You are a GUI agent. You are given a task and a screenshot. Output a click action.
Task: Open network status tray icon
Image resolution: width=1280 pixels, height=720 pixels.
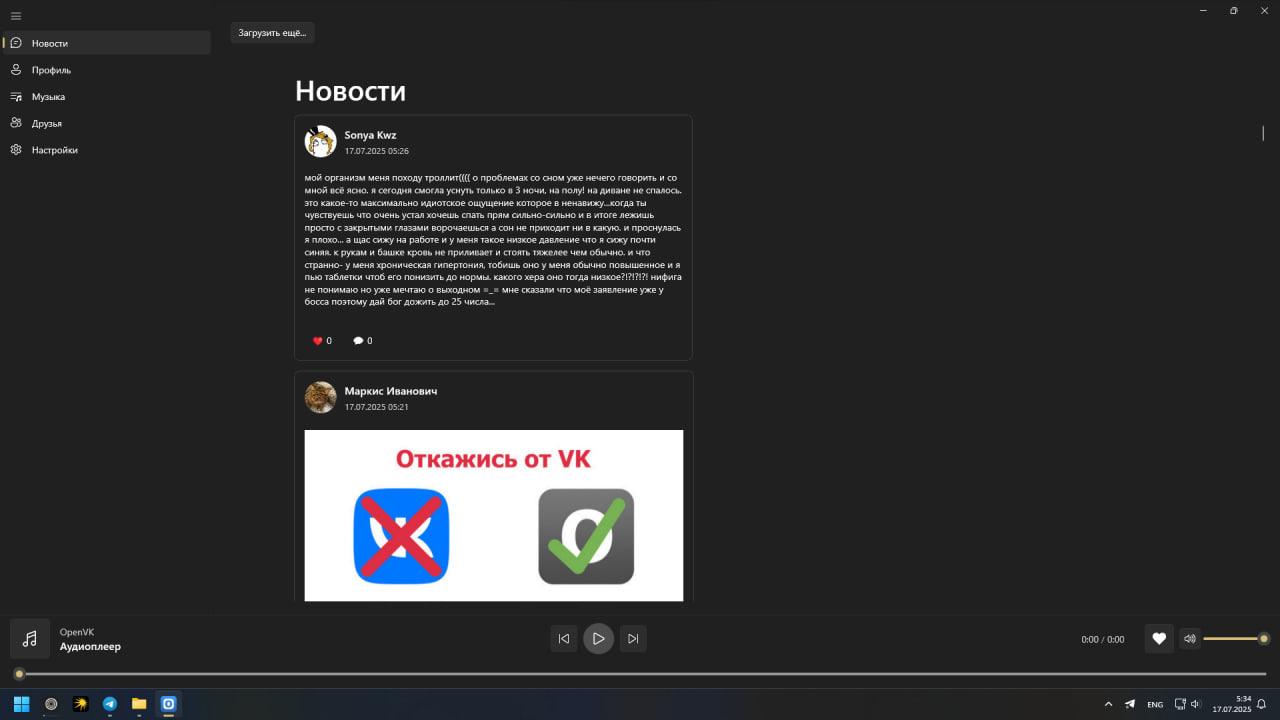tap(1180, 704)
